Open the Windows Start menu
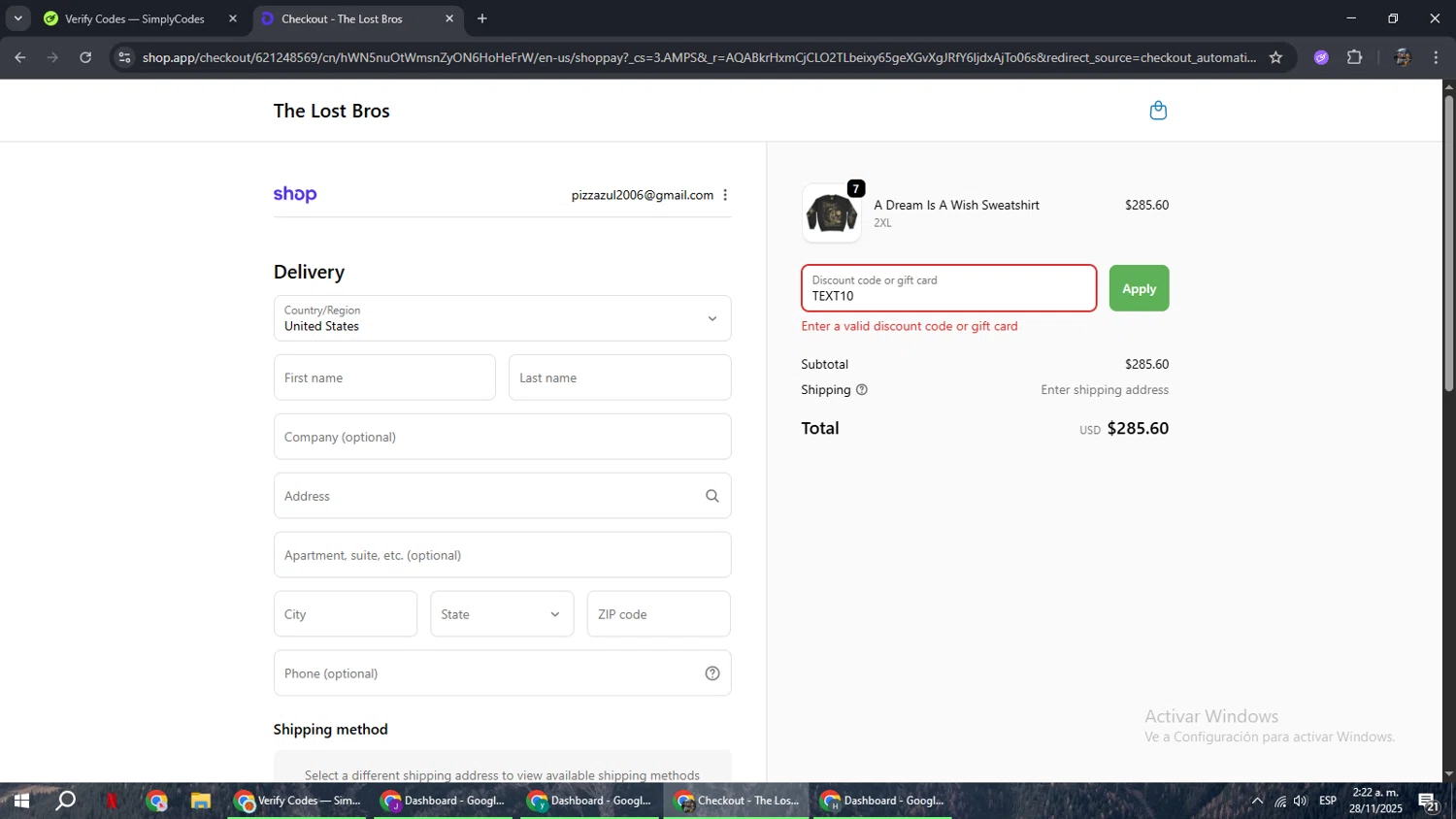 pos(21,801)
